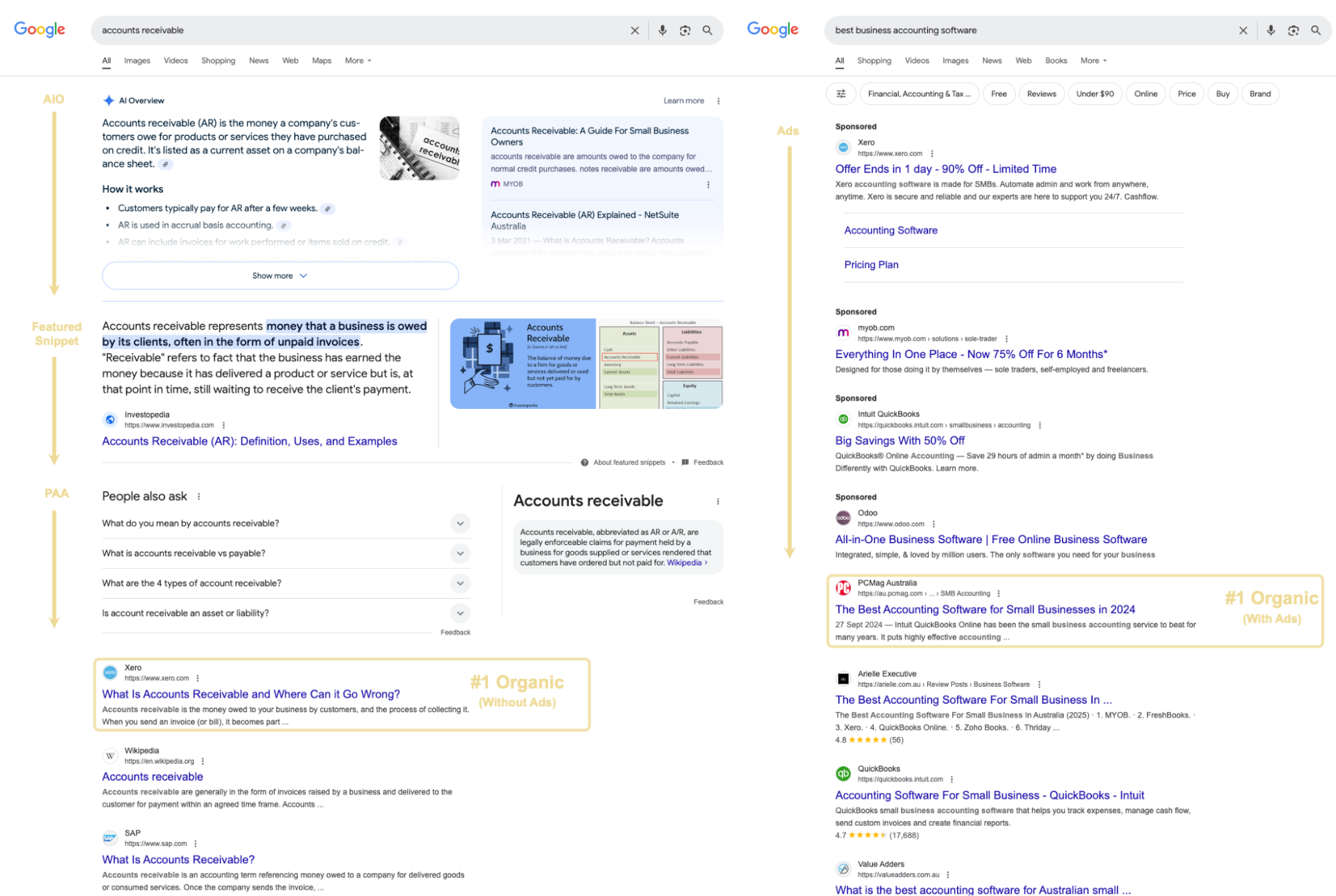
Task: Click the microphone icon for voice search
Action: (x=662, y=30)
